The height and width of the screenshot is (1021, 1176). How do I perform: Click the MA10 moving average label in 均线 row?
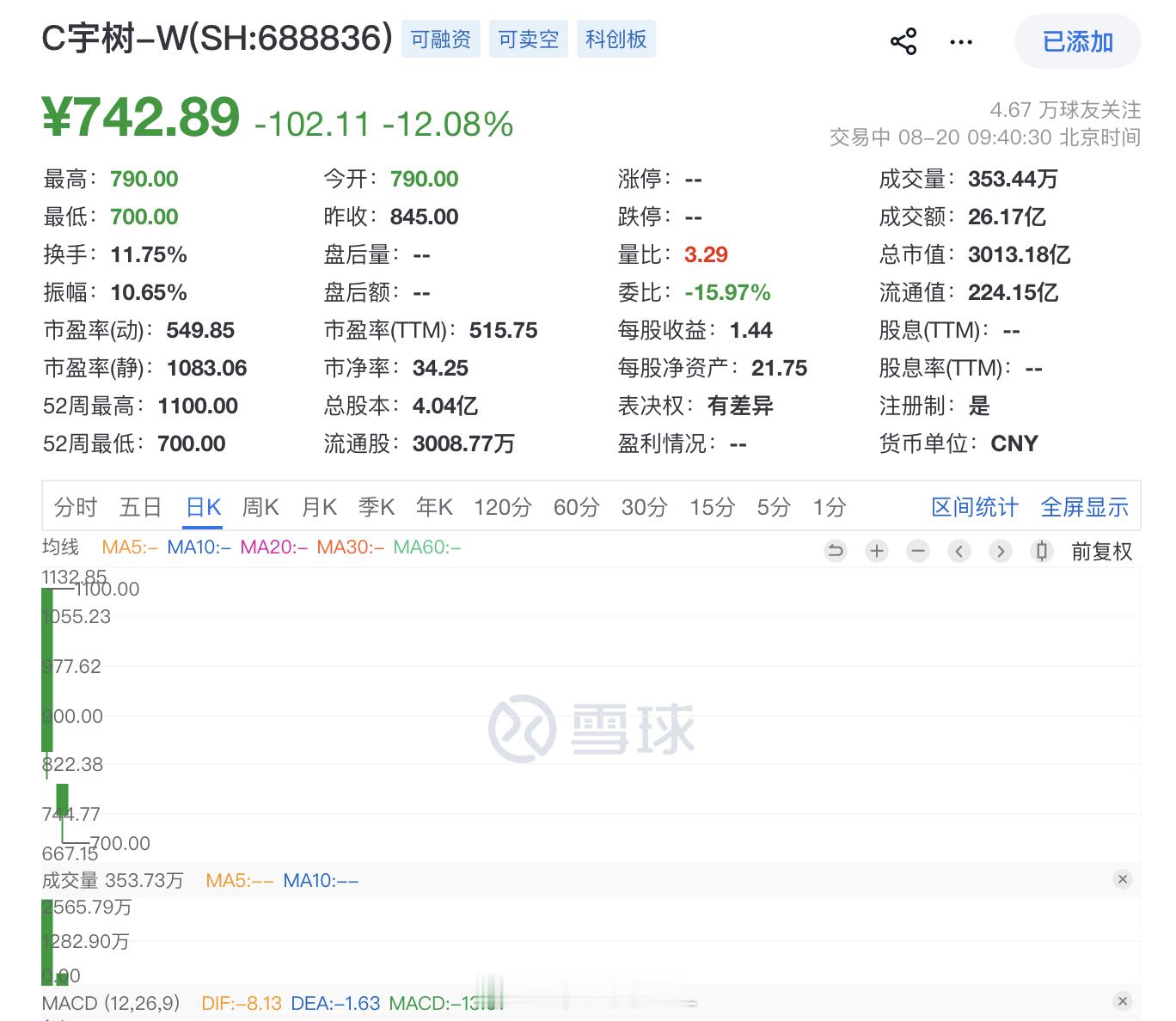coord(199,547)
